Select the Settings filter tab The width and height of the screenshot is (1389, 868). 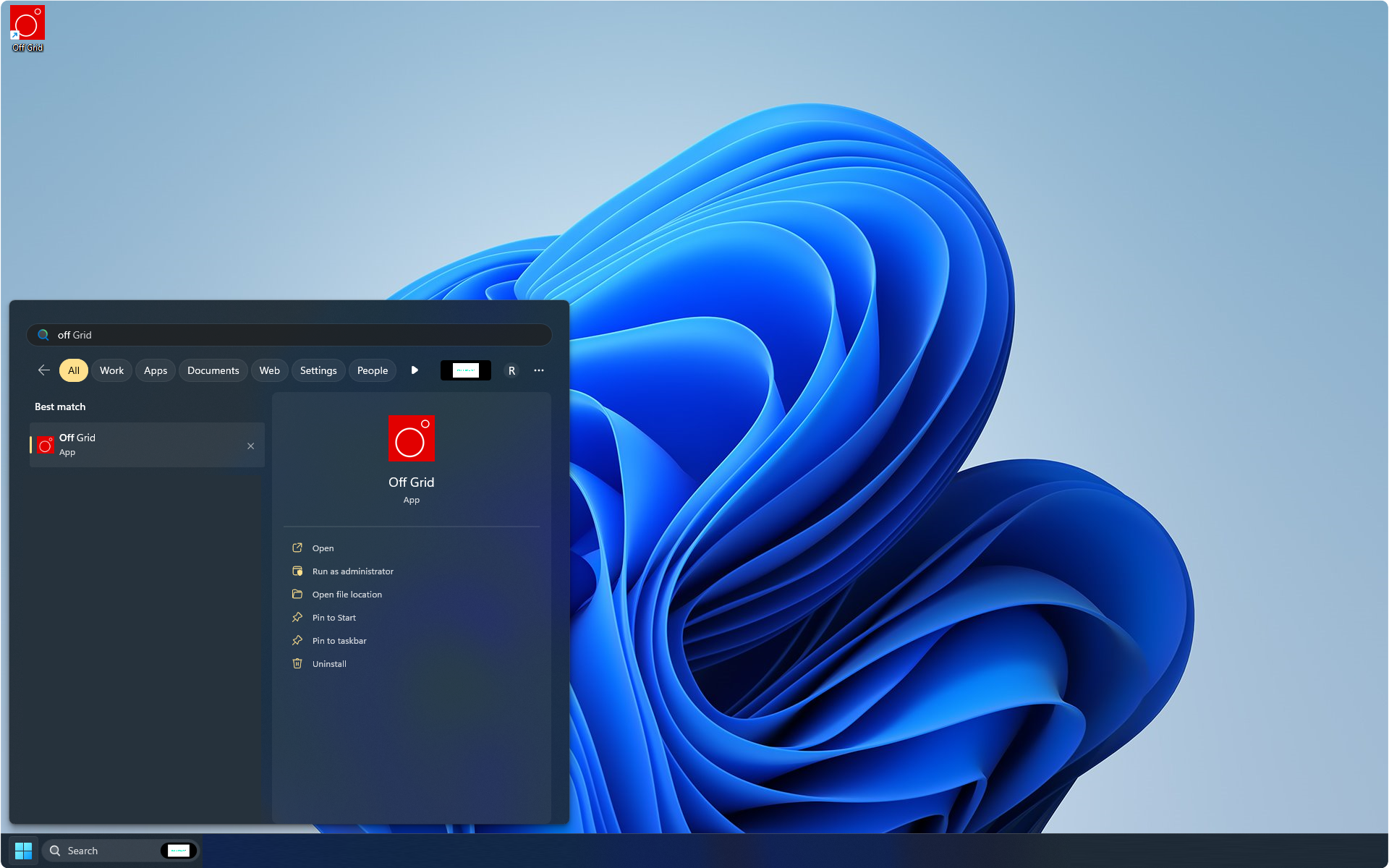(318, 370)
